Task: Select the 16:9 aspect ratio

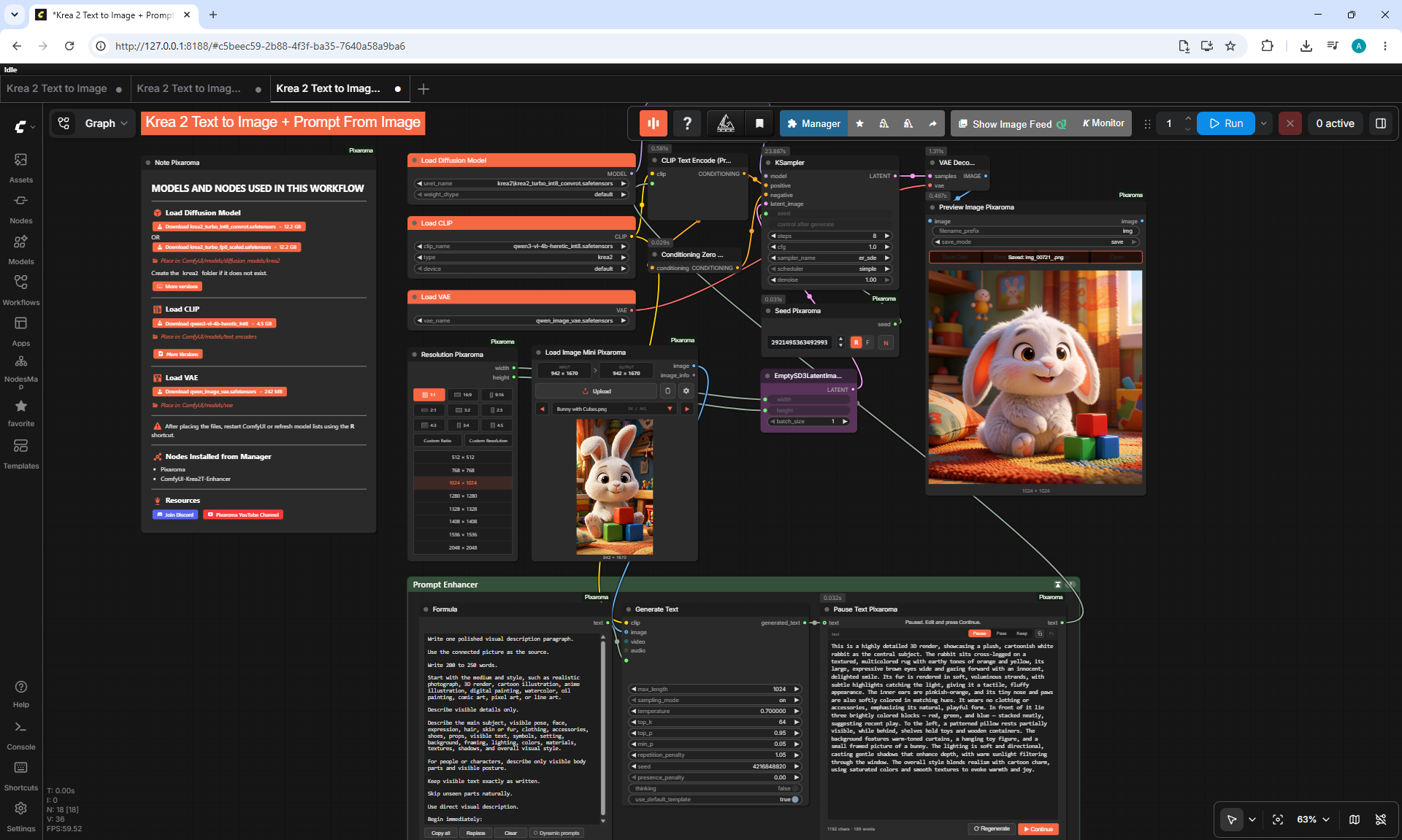Action: coord(463,395)
